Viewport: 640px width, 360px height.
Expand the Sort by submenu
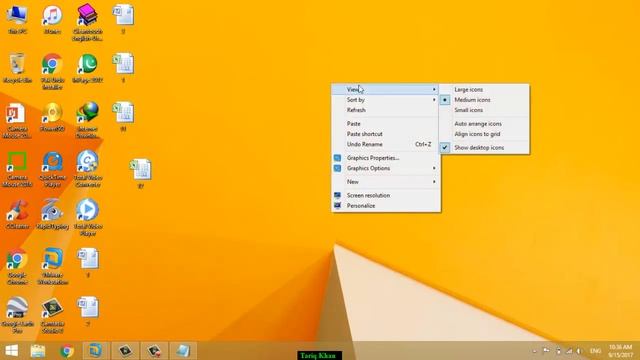click(386, 100)
